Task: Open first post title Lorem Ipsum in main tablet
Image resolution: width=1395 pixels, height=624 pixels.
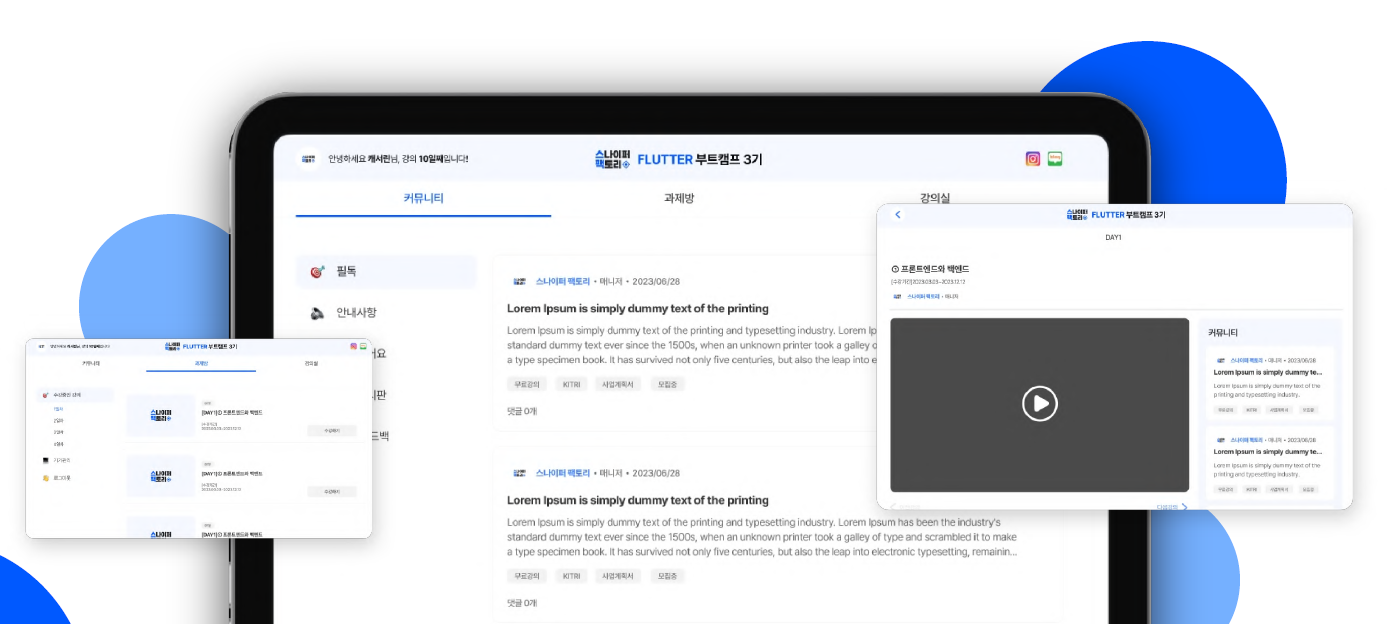Action: click(x=638, y=308)
